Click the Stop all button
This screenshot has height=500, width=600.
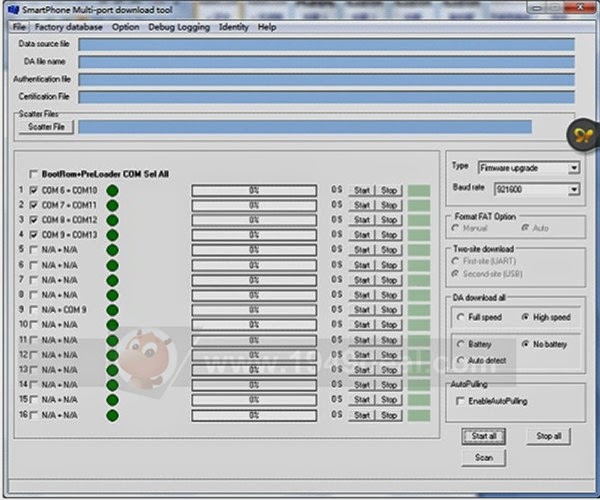coord(548,436)
